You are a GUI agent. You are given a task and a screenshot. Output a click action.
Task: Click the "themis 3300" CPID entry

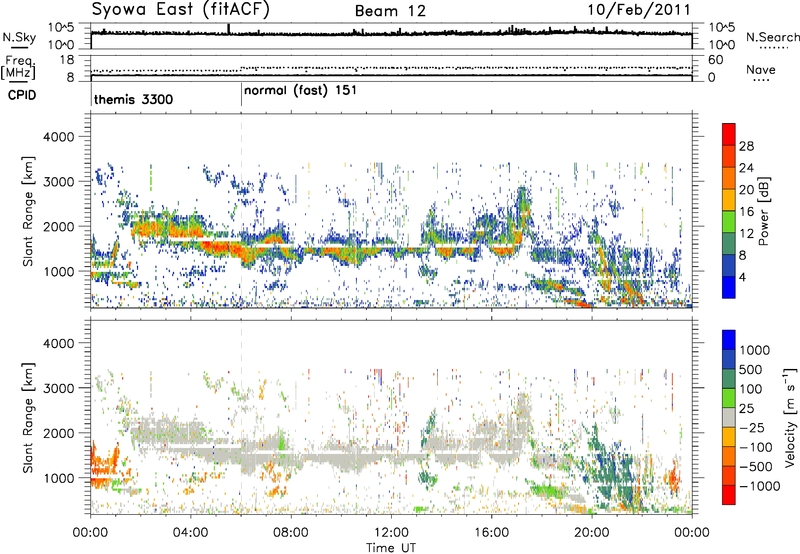point(133,99)
